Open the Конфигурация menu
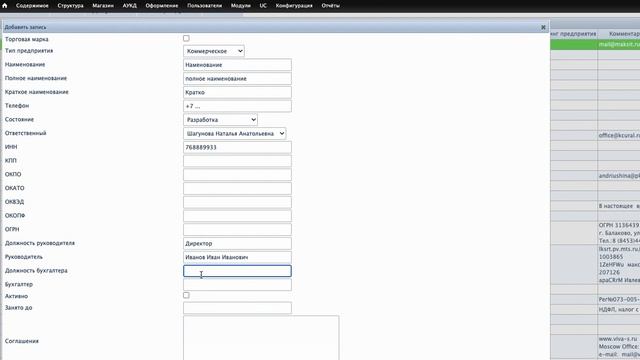 click(294, 6)
